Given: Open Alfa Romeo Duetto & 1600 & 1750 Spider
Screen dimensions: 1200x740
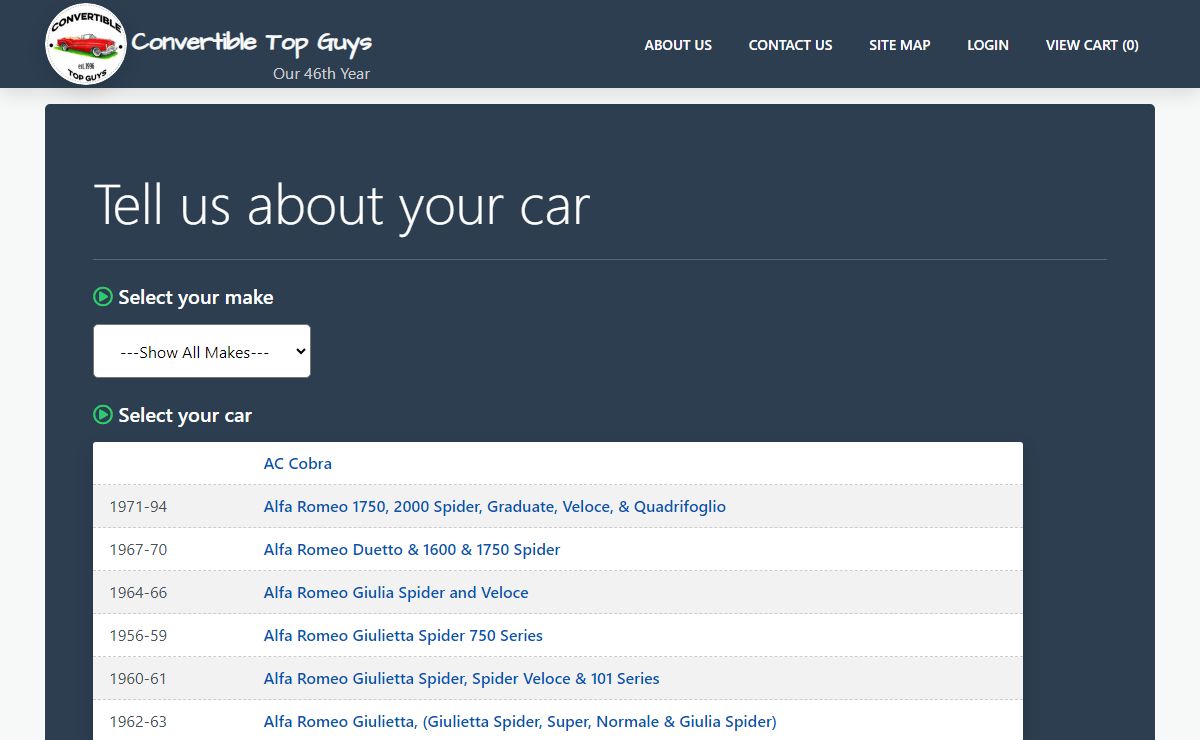Looking at the screenshot, I should (412, 549).
